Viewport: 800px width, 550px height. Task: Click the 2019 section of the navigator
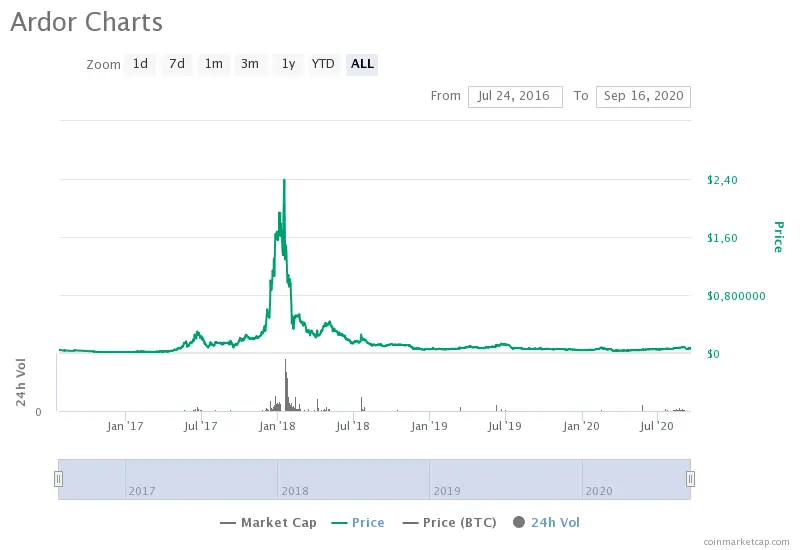pyautogui.click(x=506, y=479)
